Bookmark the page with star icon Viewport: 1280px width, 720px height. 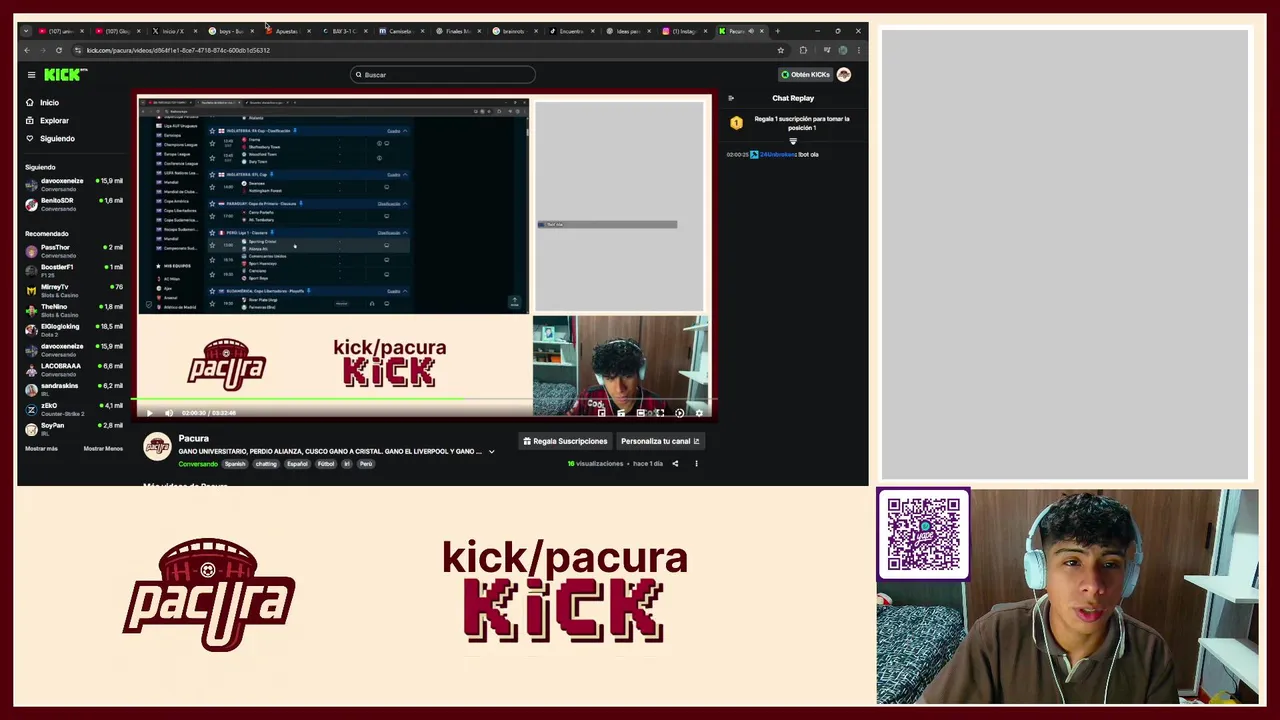pyautogui.click(x=781, y=50)
